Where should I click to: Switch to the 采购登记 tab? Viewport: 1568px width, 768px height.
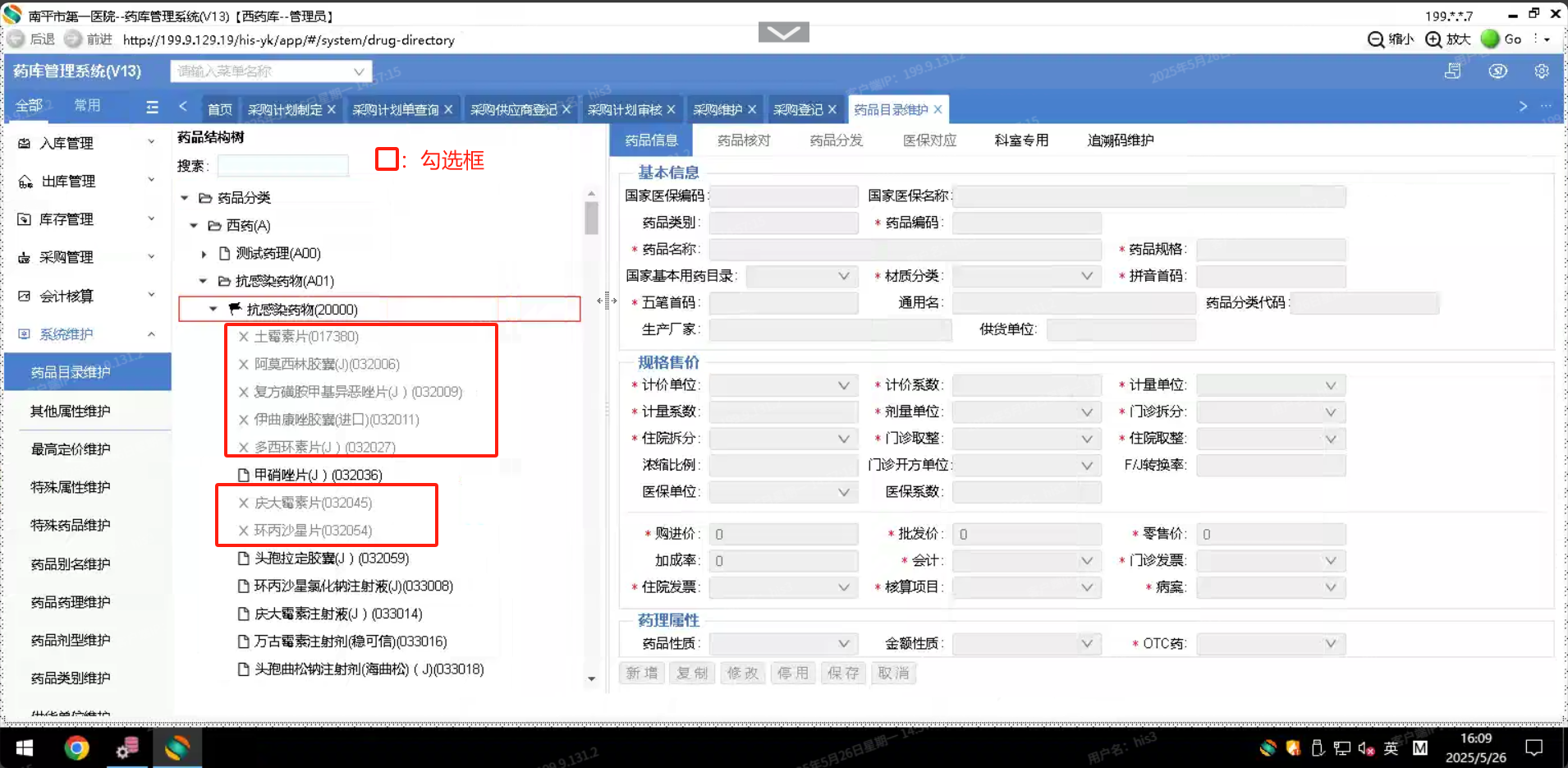pos(797,109)
